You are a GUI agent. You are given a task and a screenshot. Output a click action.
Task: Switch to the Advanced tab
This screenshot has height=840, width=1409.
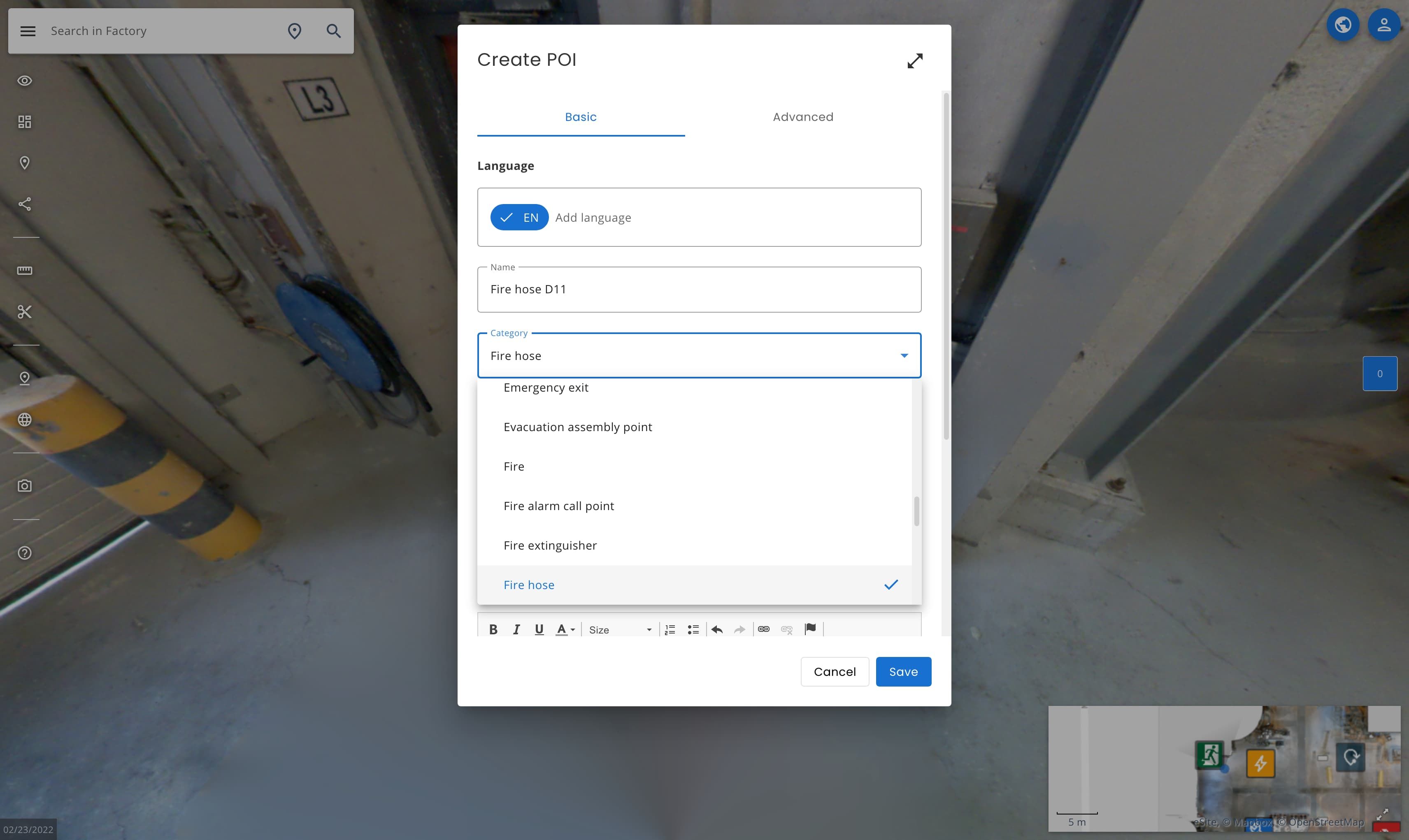point(803,116)
